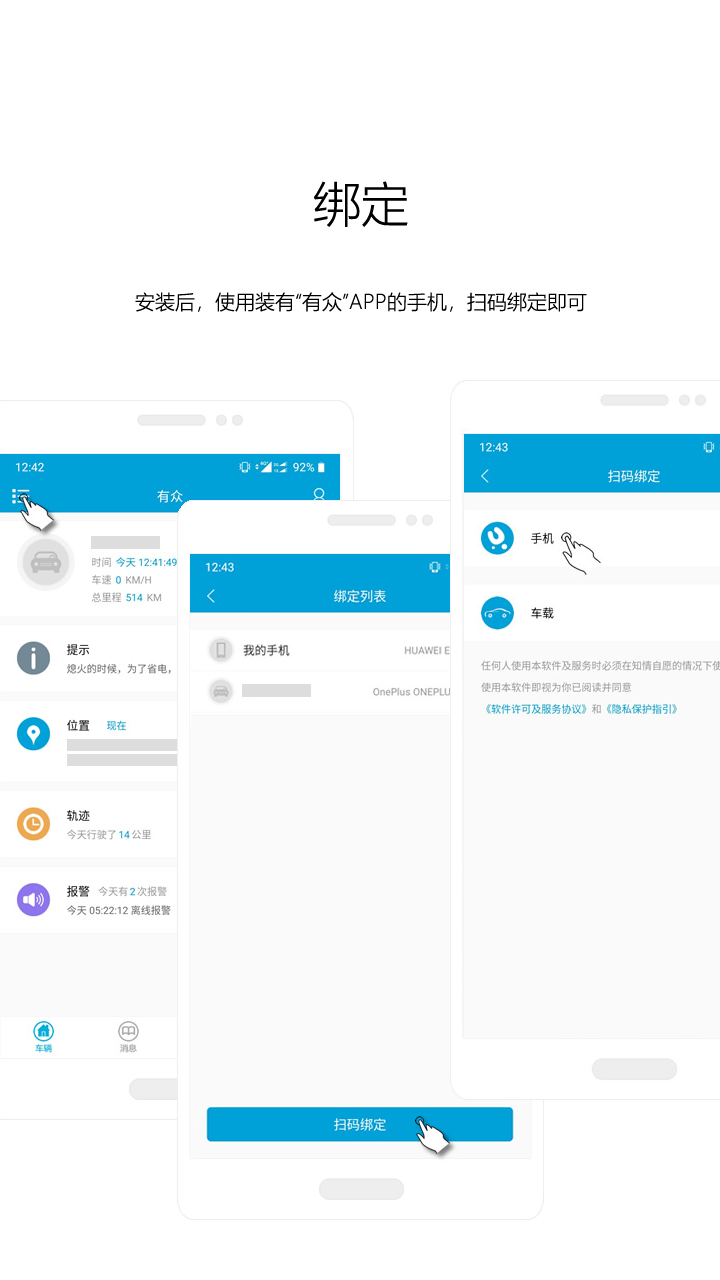Click HUAWEI device name text
The width and height of the screenshot is (720, 1280).
[x=427, y=651]
